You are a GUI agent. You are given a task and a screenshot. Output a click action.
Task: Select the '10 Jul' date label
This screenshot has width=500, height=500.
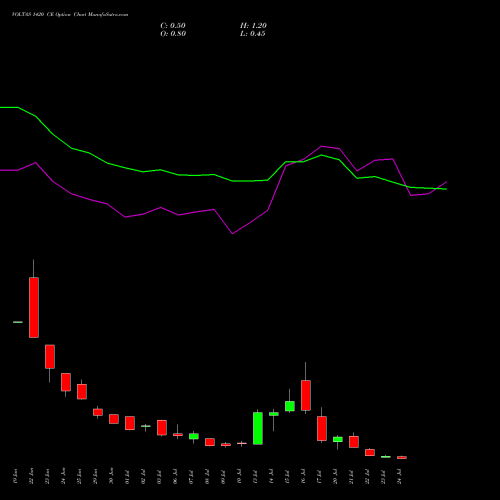tap(239, 477)
